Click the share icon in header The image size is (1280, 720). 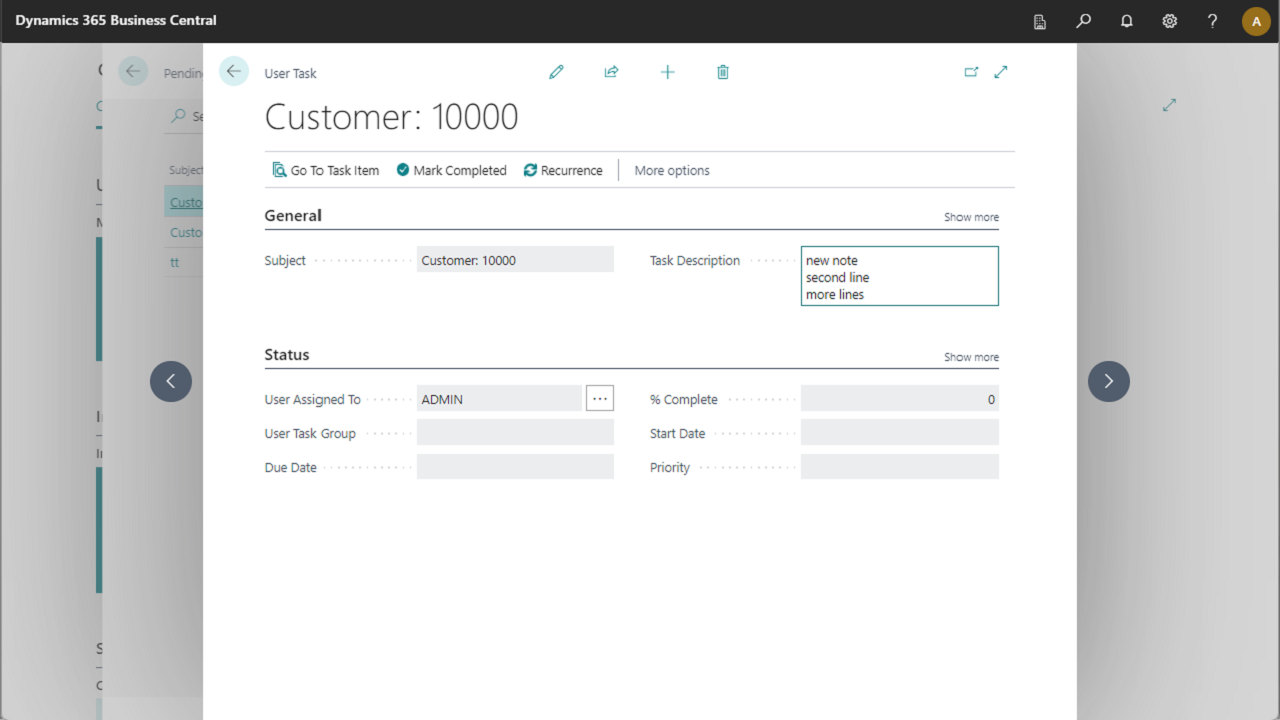611,72
